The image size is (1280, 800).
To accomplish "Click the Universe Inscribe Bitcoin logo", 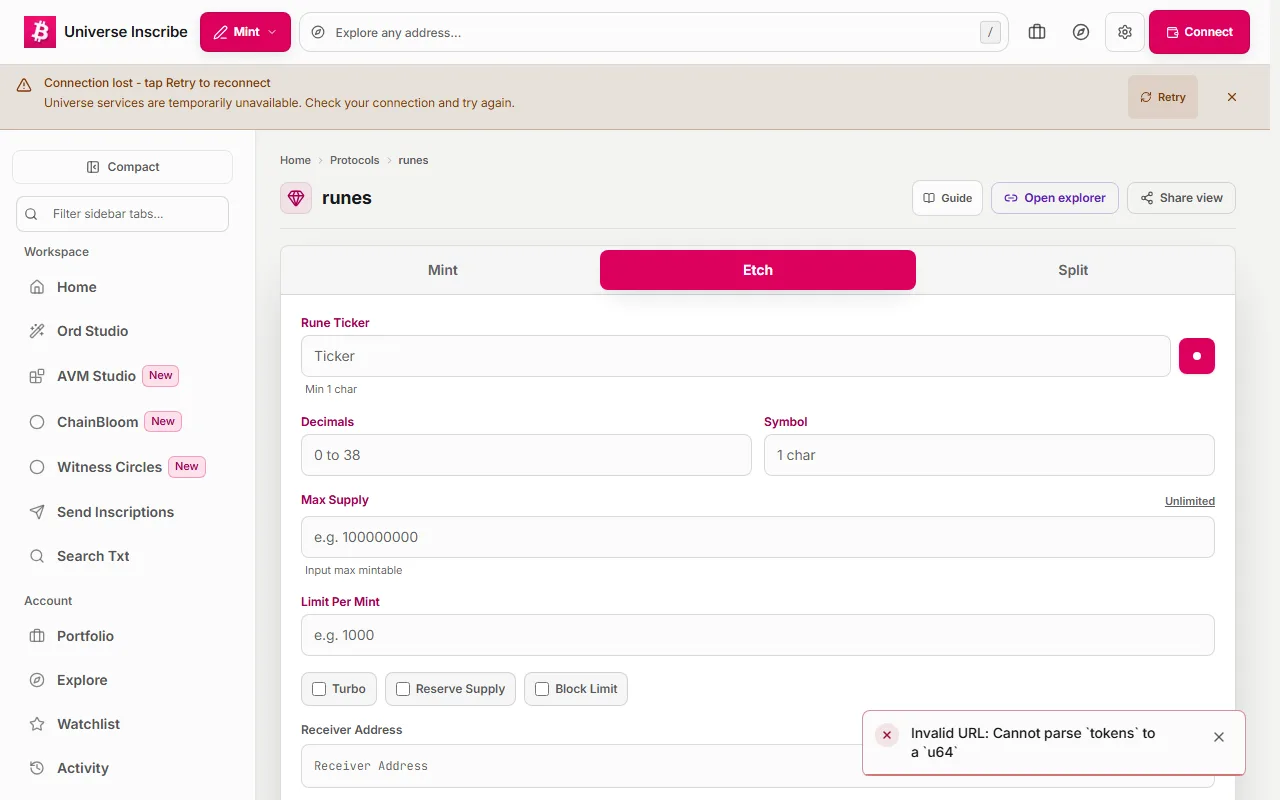I will tap(40, 32).
